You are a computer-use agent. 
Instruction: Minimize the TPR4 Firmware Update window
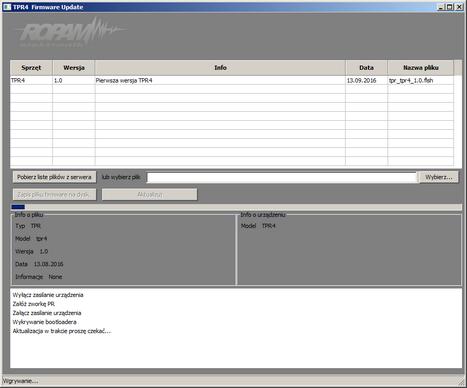point(441,7)
